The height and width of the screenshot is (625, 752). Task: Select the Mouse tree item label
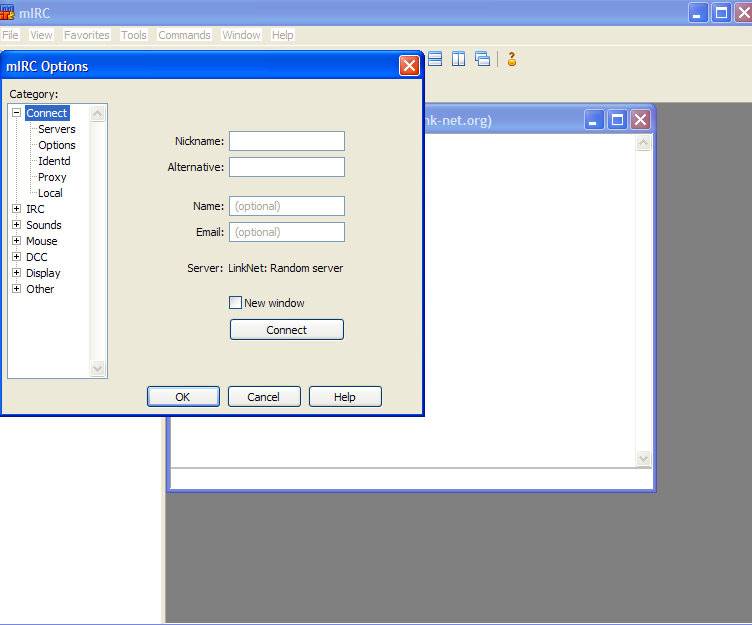(42, 241)
